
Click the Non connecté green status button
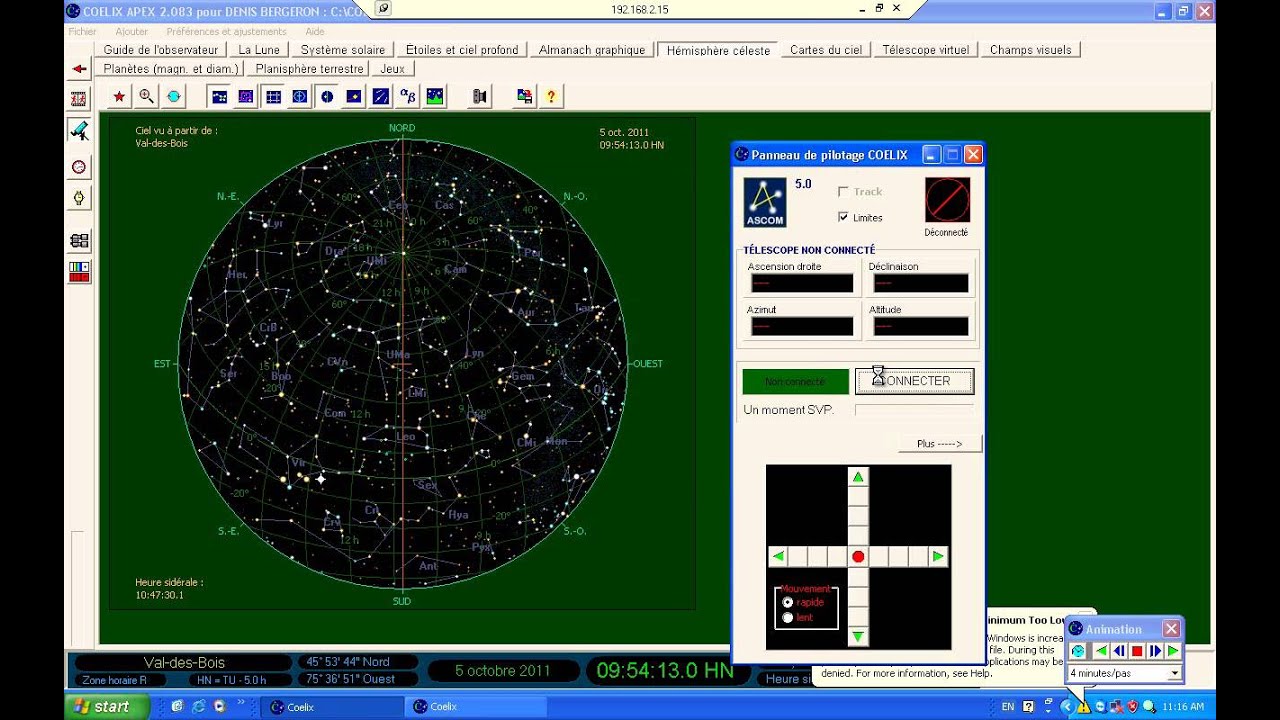pyautogui.click(x=795, y=381)
